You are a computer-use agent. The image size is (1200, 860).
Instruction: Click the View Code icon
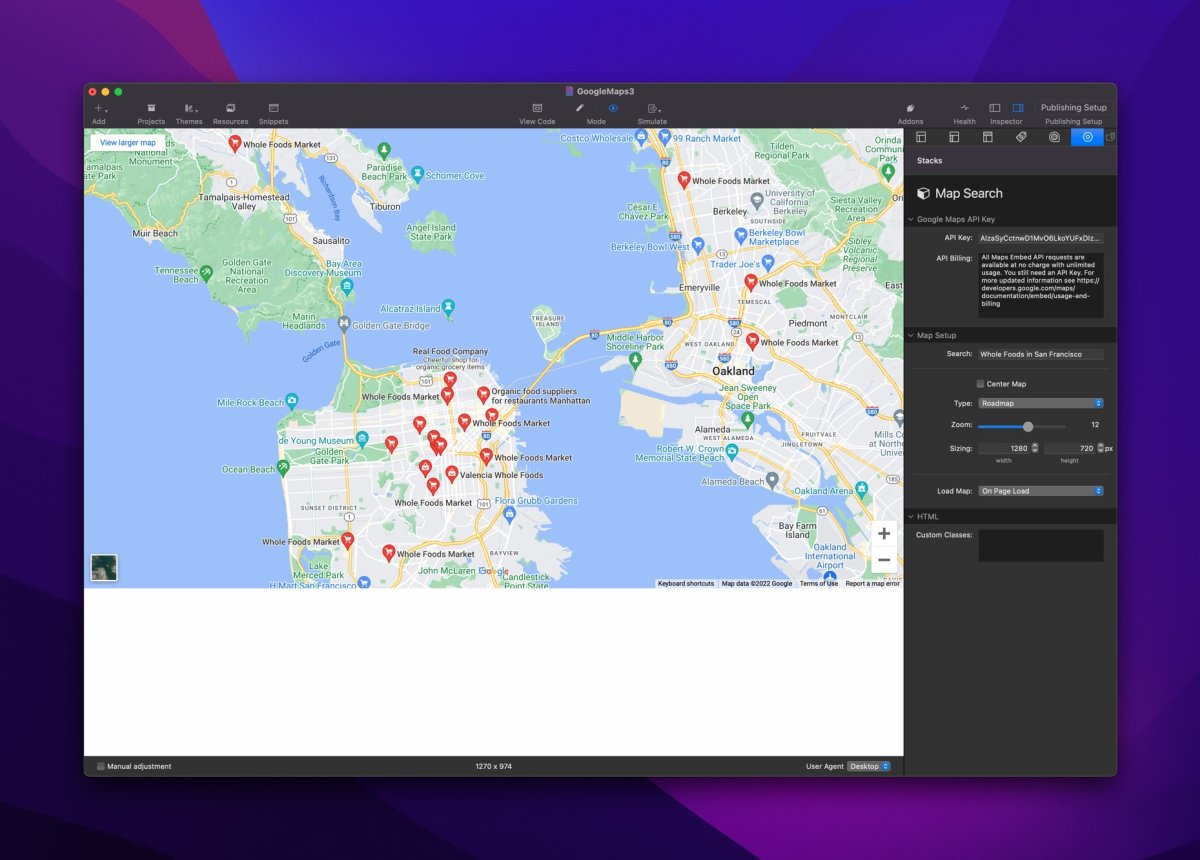[x=537, y=110]
